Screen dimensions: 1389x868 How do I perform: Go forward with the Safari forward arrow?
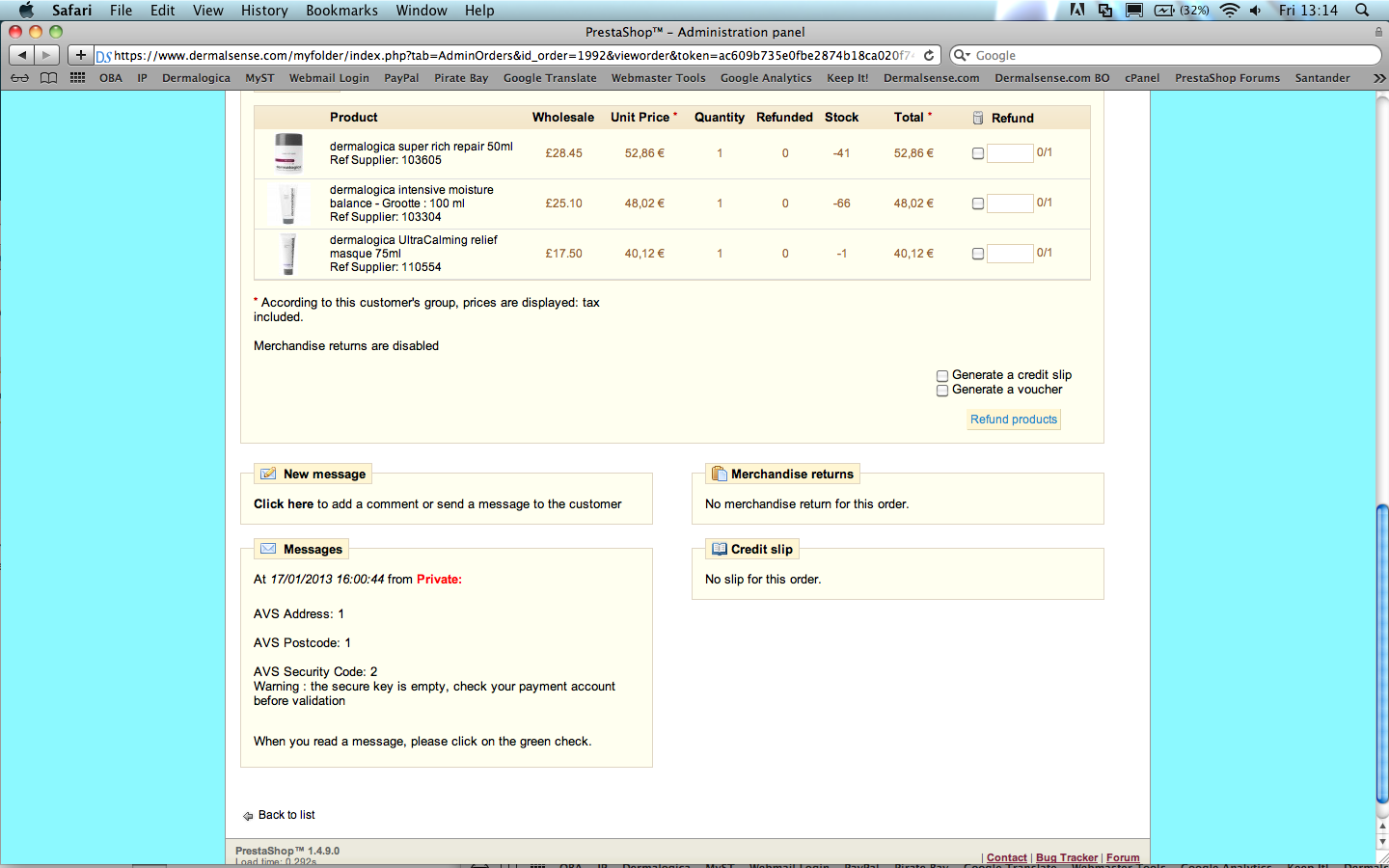click(46, 55)
